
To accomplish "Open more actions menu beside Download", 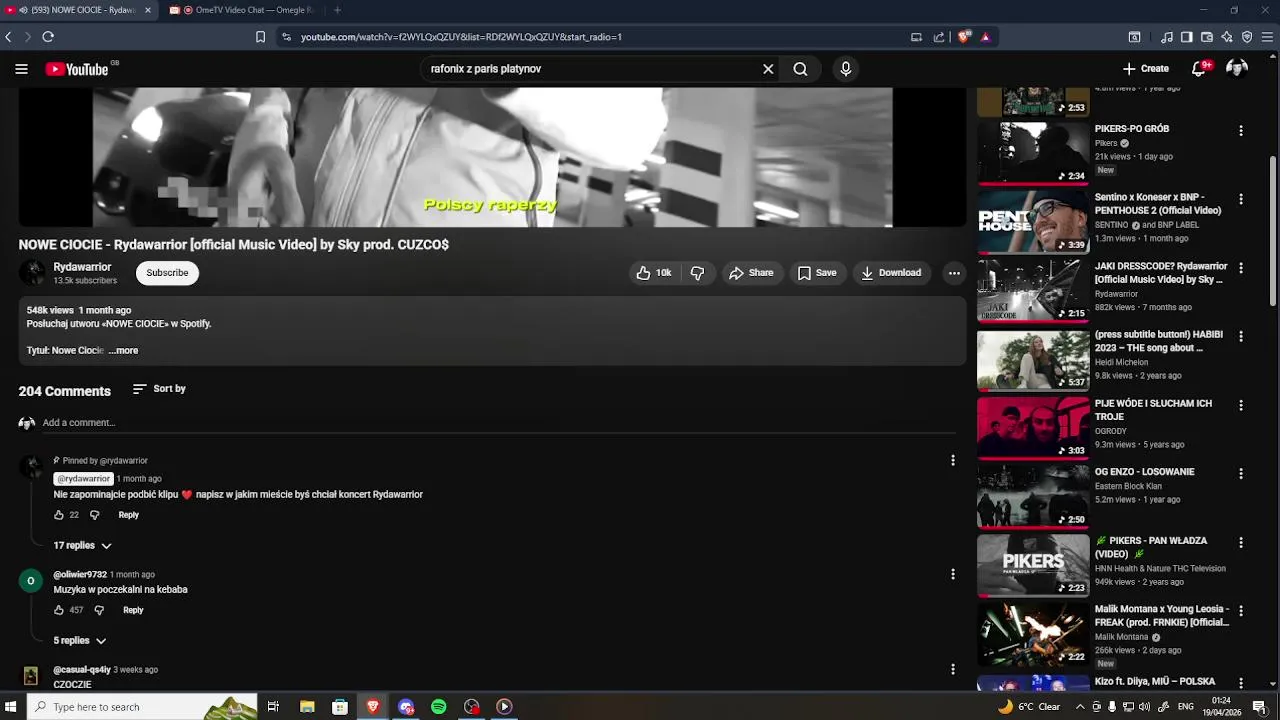I will coord(954,273).
